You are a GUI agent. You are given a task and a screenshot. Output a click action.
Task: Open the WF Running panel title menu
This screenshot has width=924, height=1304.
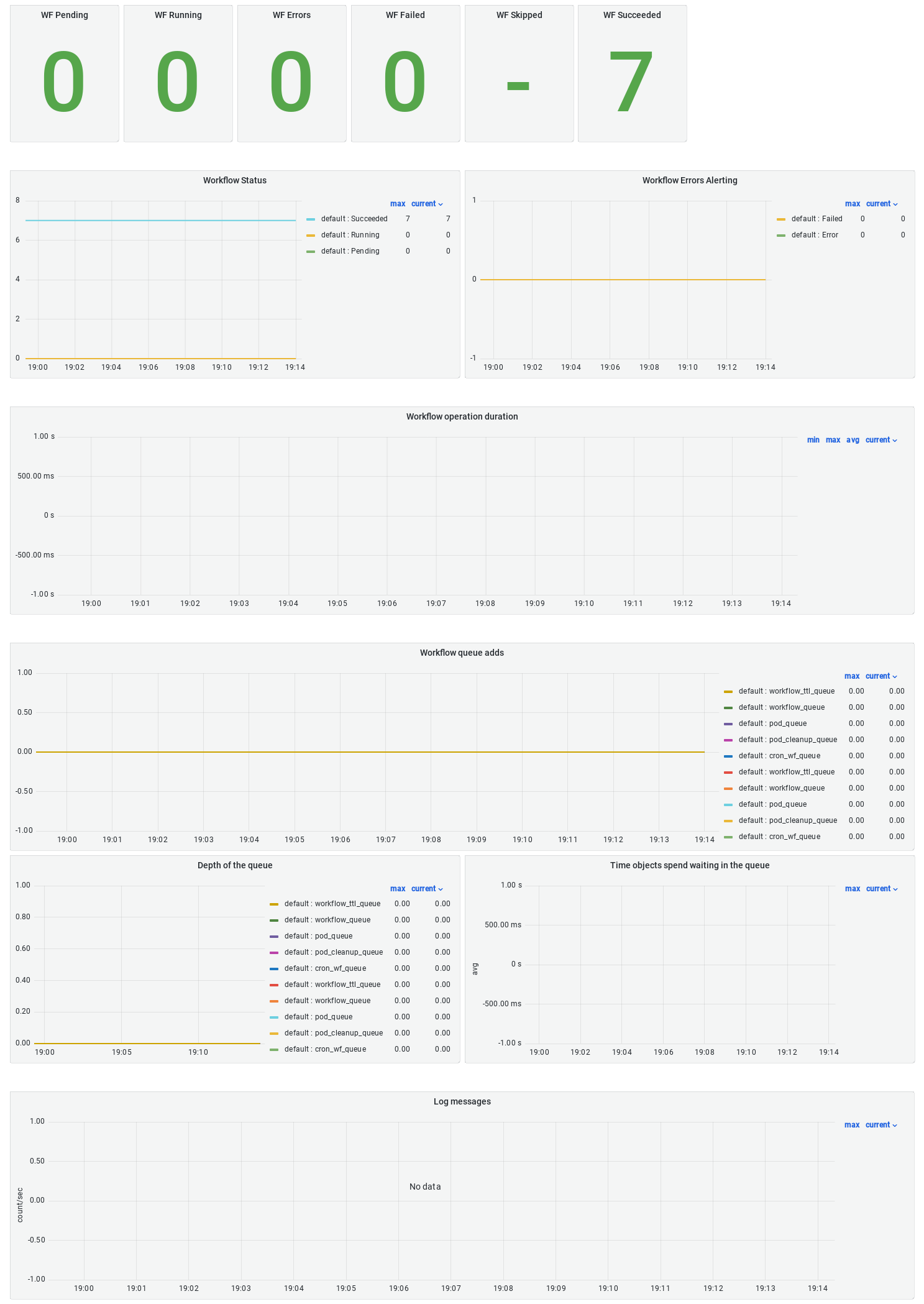(178, 15)
